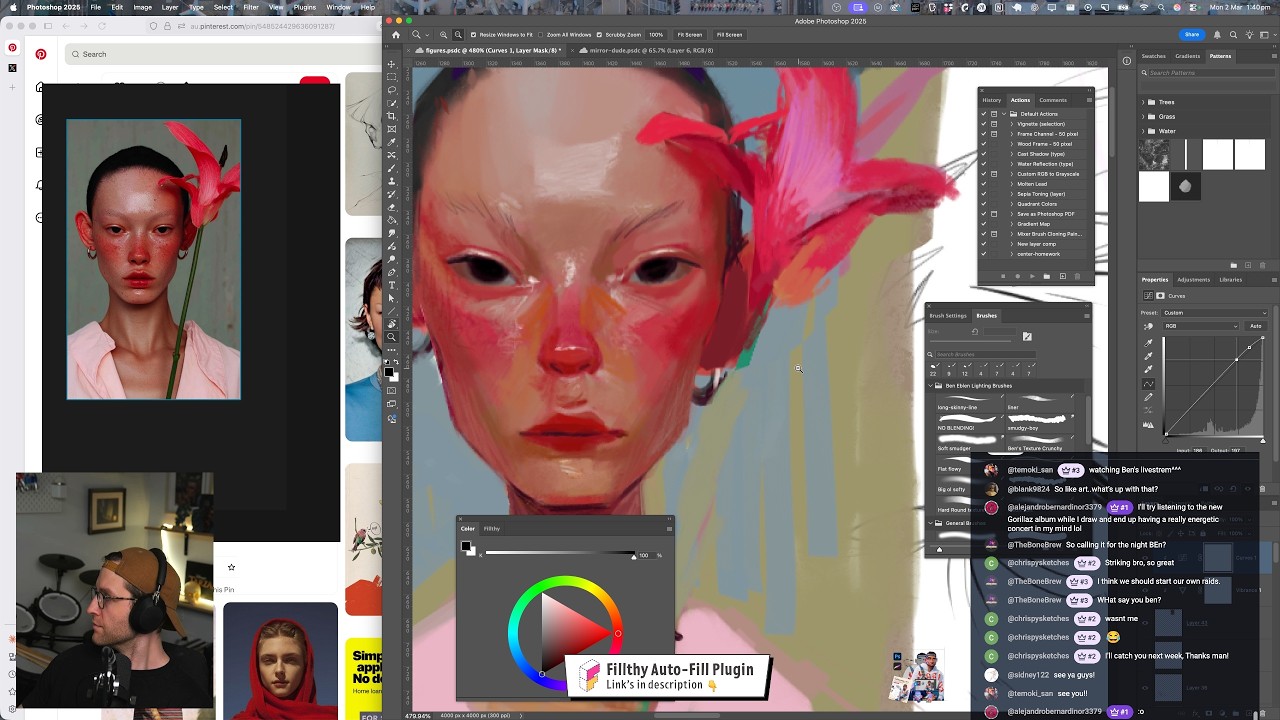Toggle the Molten Lead action checkmark
Image resolution: width=1280 pixels, height=720 pixels.
coord(984,184)
